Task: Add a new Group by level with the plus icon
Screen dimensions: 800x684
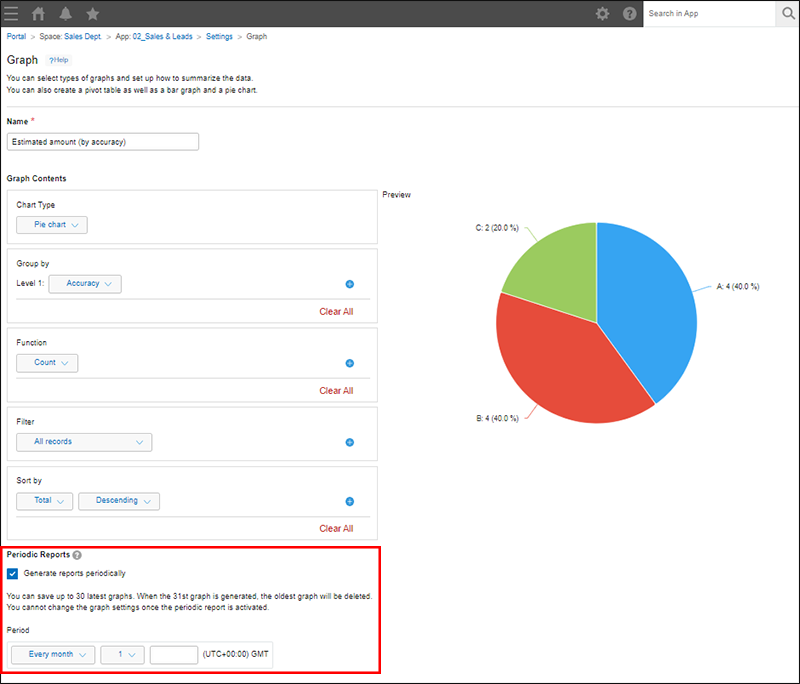Action: point(349,284)
